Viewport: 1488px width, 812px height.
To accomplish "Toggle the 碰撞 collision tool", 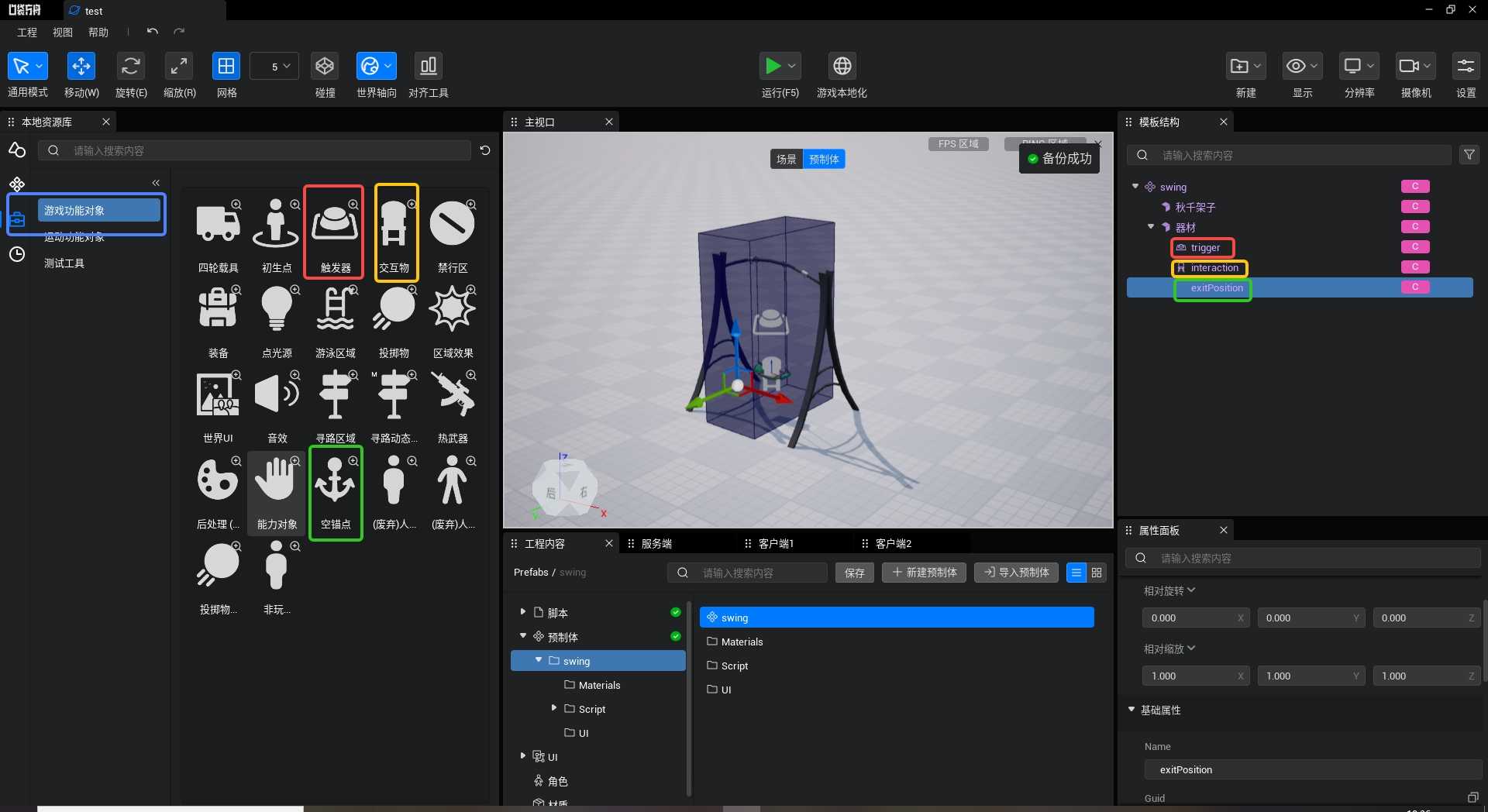I will pos(325,67).
